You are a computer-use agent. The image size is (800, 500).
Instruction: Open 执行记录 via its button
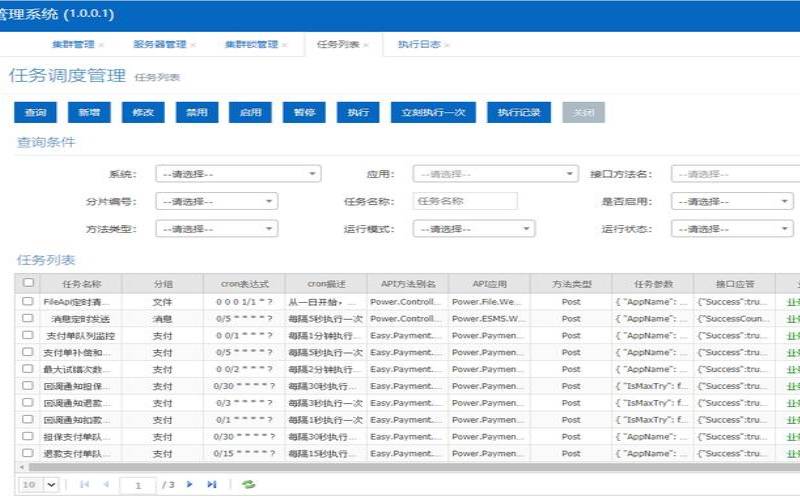pyautogui.click(x=519, y=113)
